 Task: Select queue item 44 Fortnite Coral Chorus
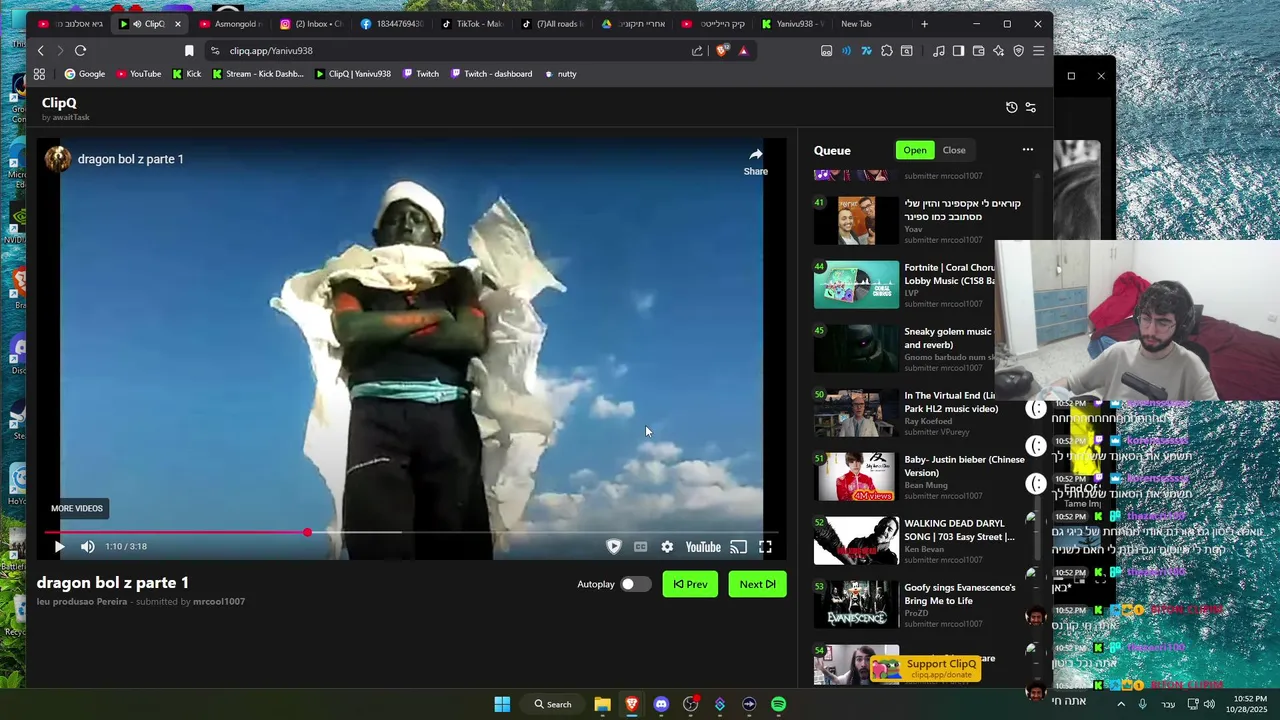918,285
